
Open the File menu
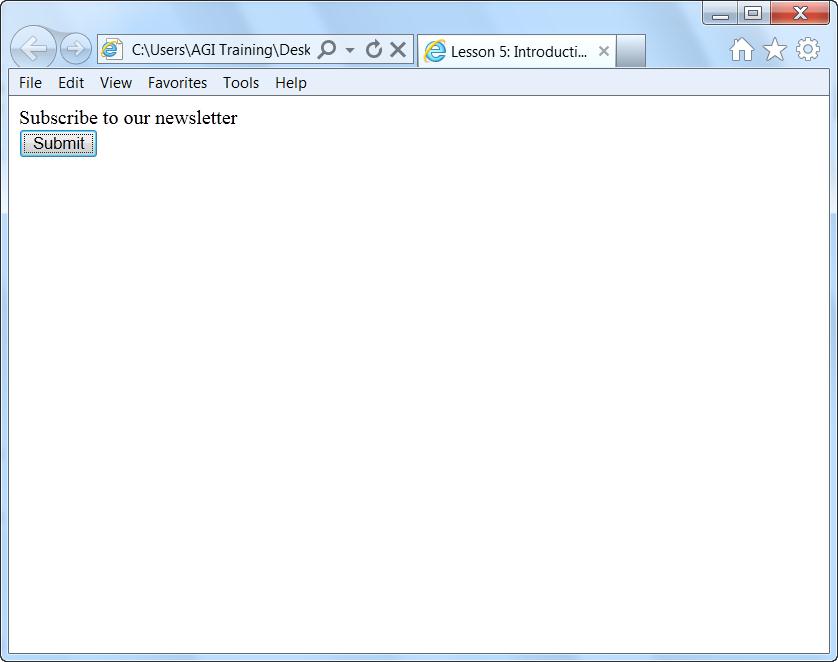[30, 83]
